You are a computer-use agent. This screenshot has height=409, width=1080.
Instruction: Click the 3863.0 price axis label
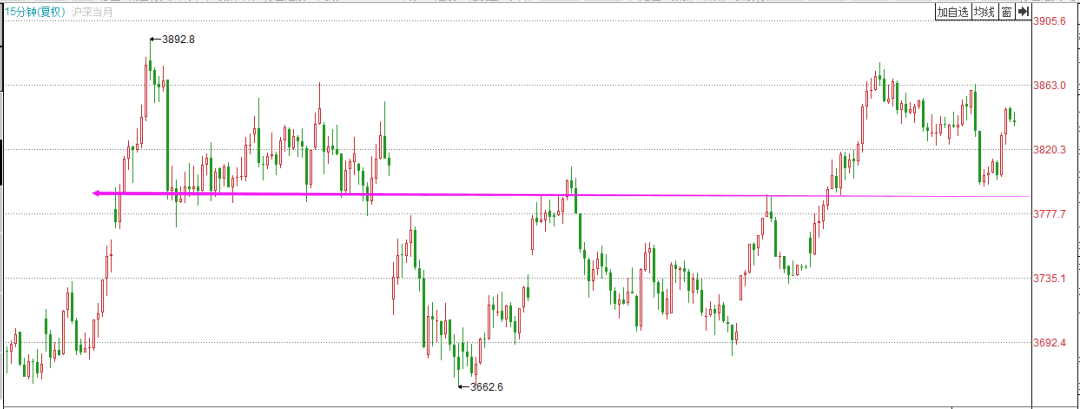click(x=1052, y=86)
